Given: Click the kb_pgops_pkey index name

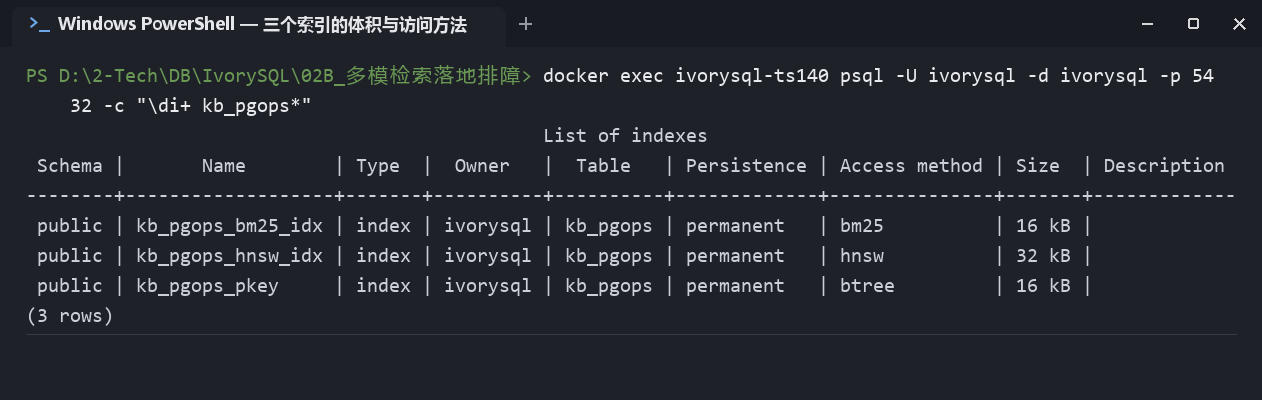Looking at the screenshot, I should 208,286.
